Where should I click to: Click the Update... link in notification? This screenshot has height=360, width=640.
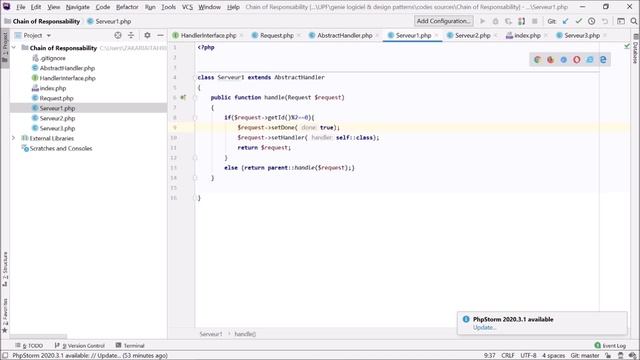coord(484,327)
